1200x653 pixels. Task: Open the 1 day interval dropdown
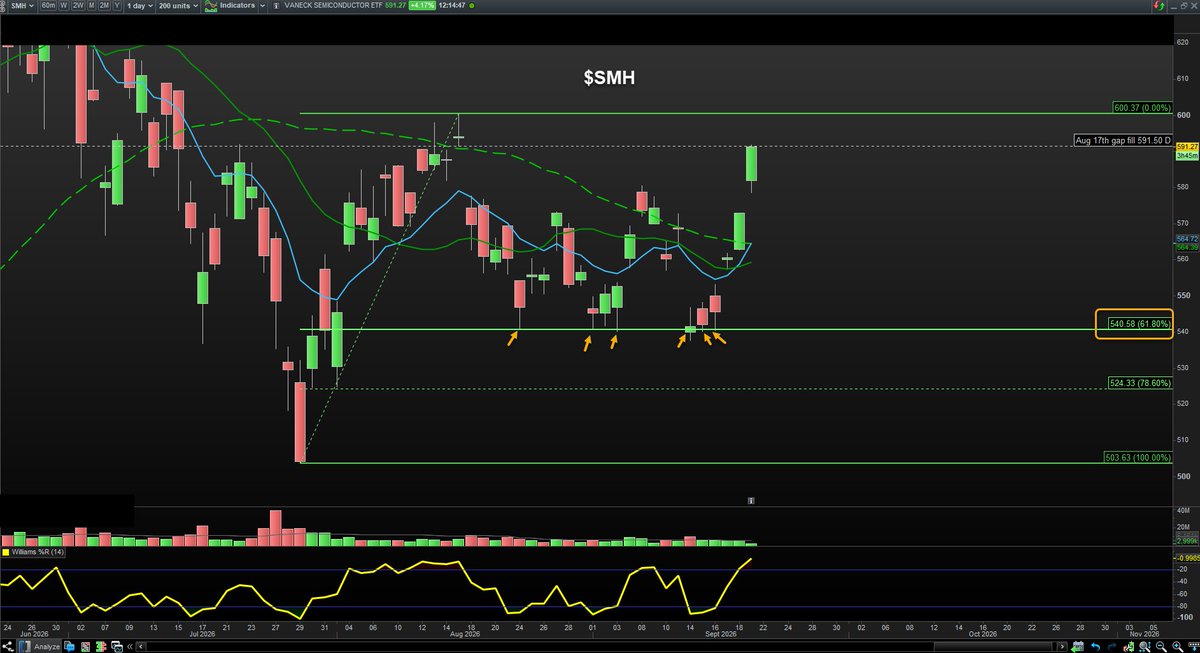click(140, 6)
